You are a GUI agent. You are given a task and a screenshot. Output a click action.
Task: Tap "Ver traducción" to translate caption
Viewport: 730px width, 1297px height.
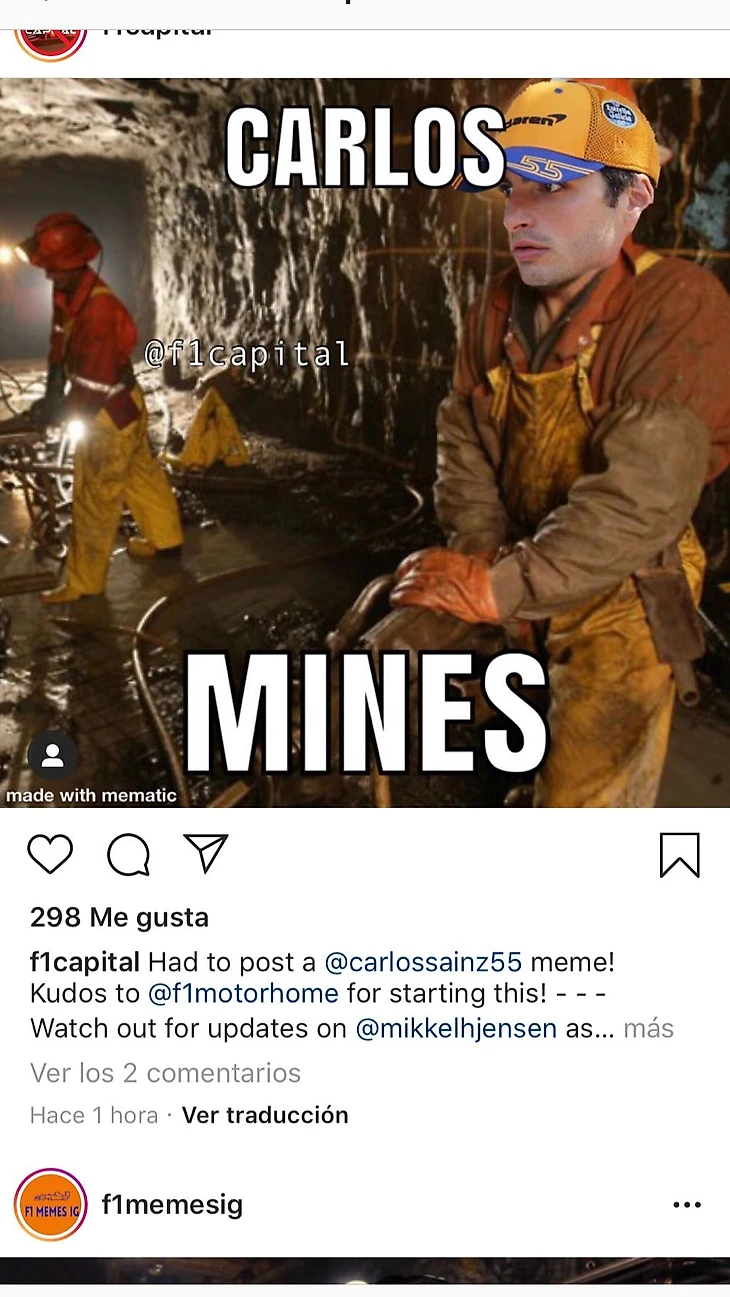(x=265, y=1115)
